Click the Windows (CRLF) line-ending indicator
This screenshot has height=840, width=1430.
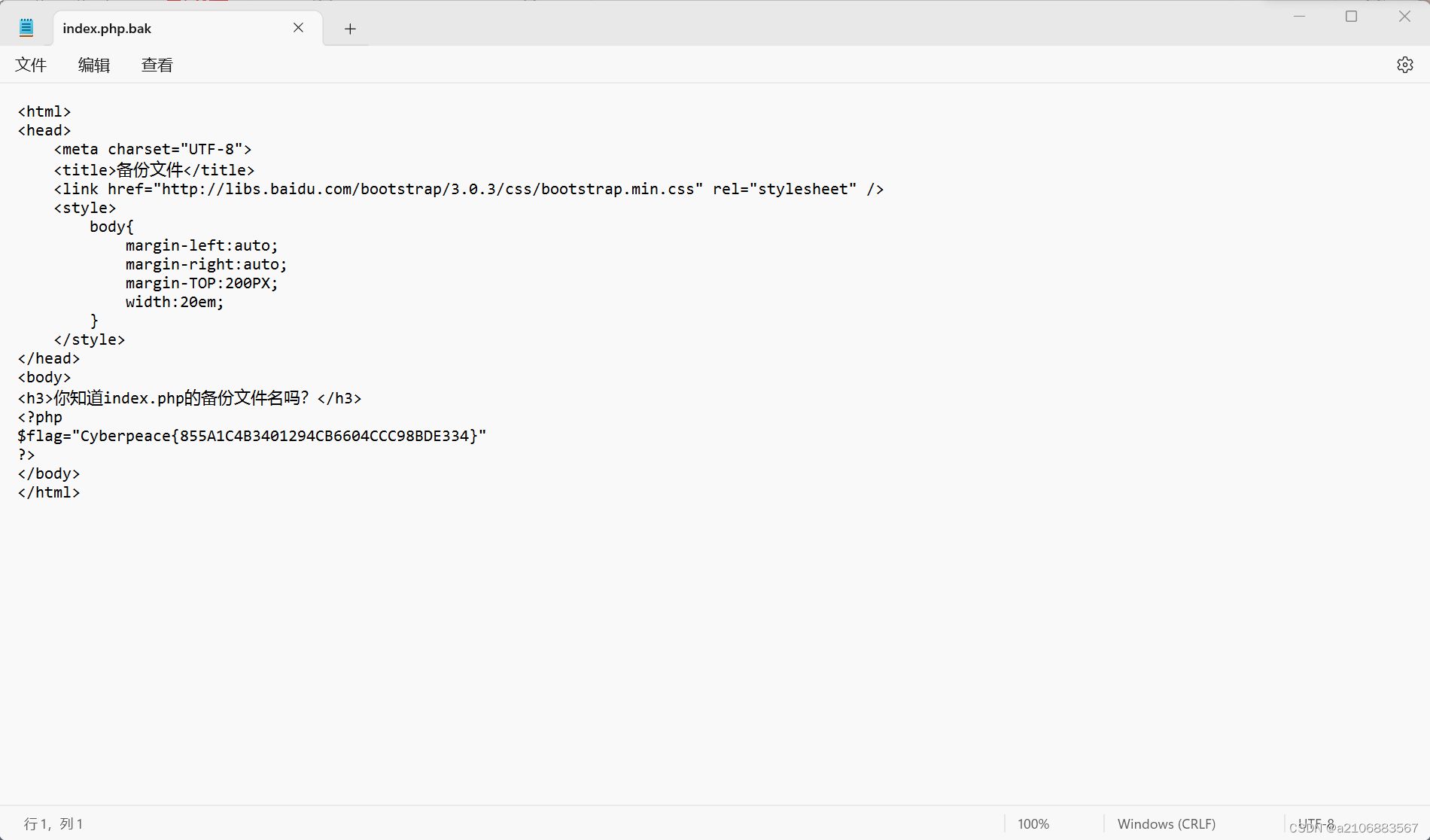pyautogui.click(x=1166, y=823)
